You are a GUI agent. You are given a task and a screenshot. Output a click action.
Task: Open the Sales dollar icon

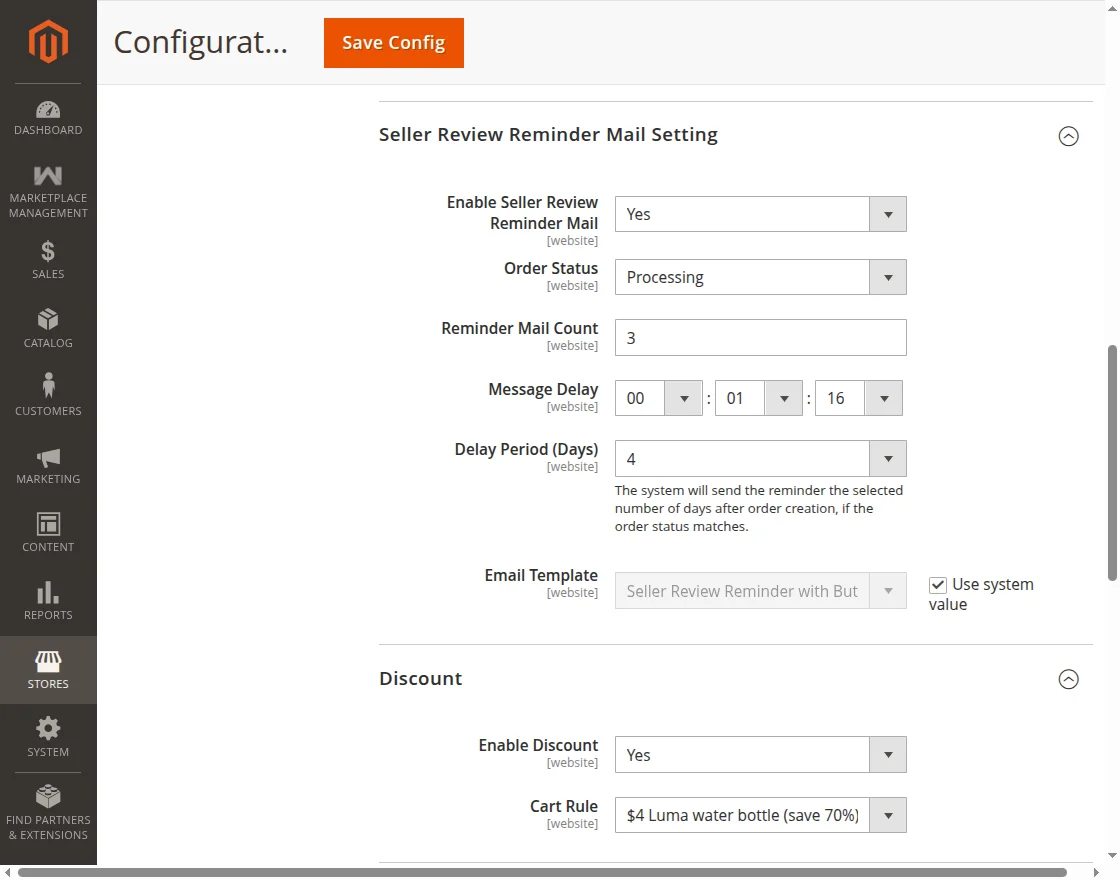pos(48,252)
